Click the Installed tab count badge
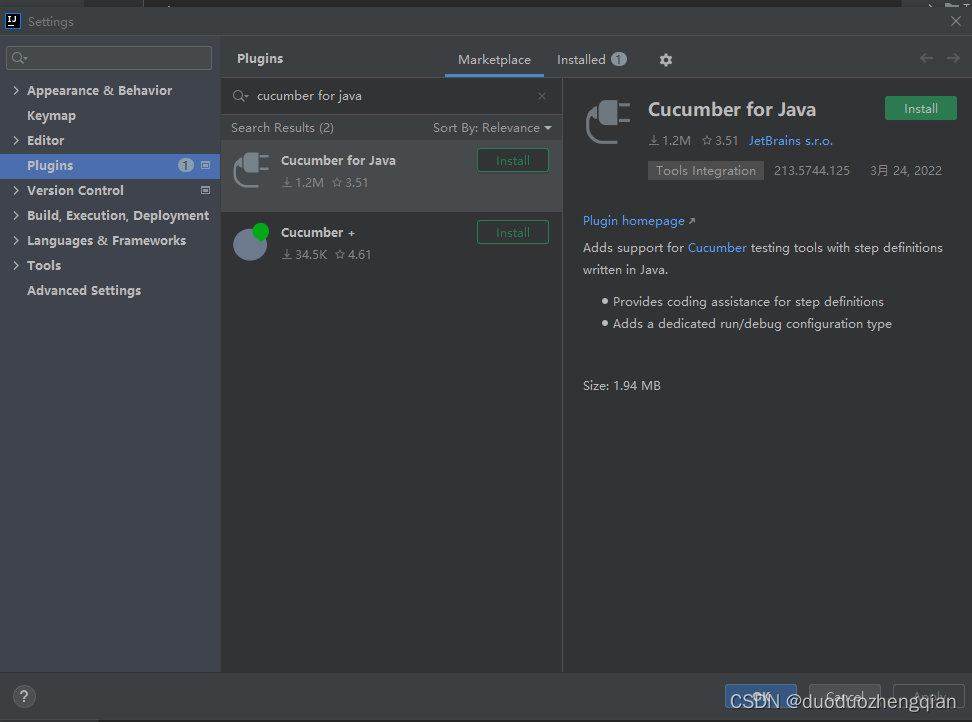972x722 pixels. pos(619,59)
